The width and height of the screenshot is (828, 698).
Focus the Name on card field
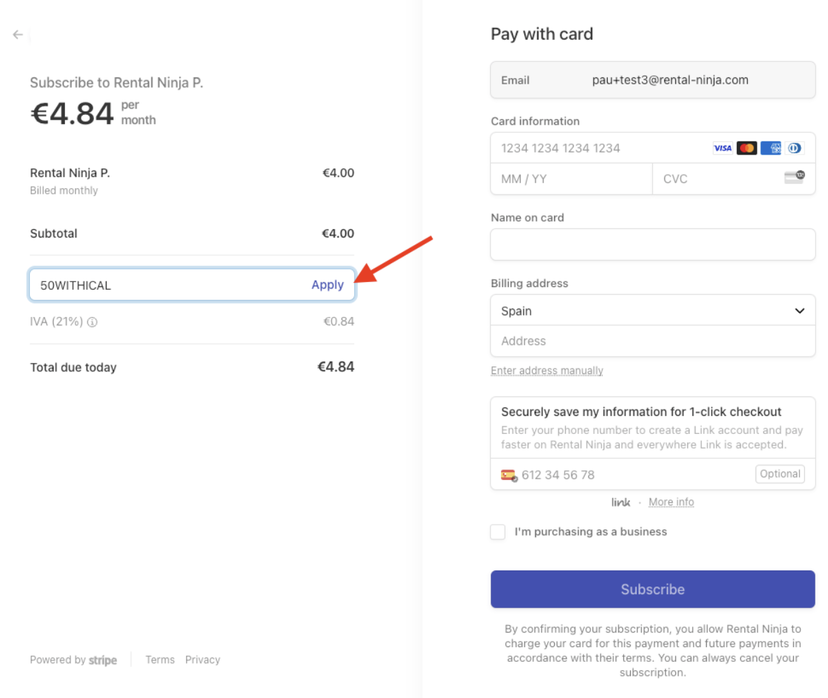[653, 244]
